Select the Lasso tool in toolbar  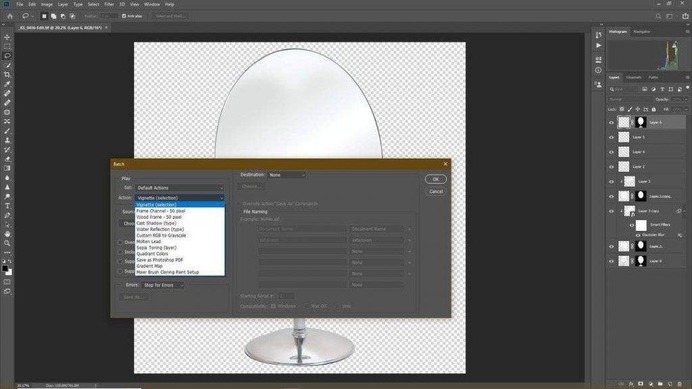7,56
